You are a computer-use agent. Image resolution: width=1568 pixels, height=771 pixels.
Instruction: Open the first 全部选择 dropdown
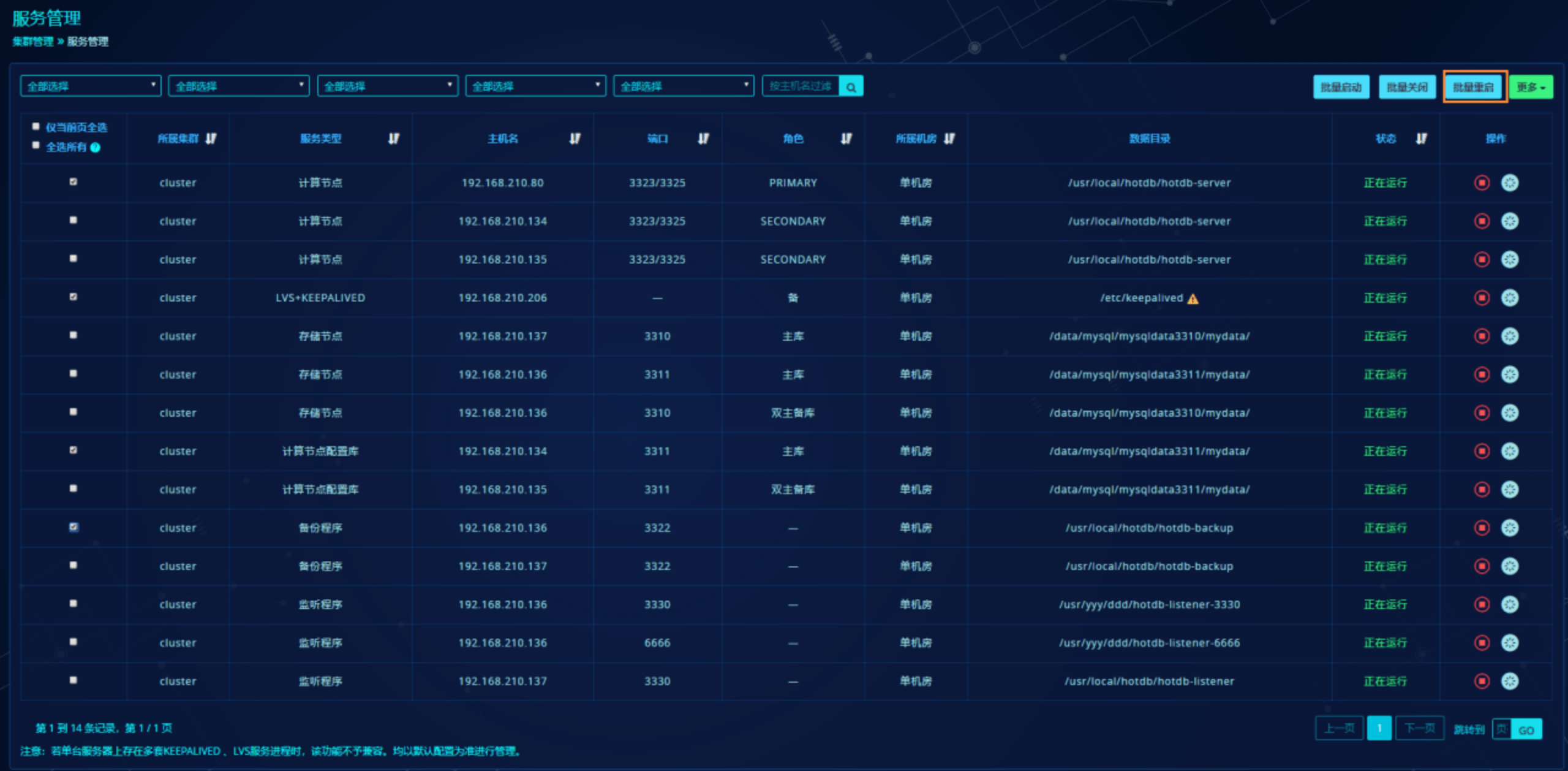(91, 86)
